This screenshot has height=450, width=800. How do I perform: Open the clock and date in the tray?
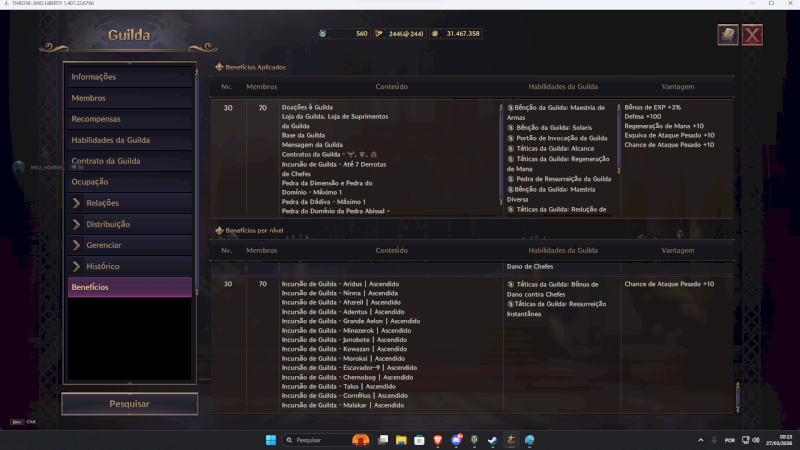pyautogui.click(x=780, y=440)
